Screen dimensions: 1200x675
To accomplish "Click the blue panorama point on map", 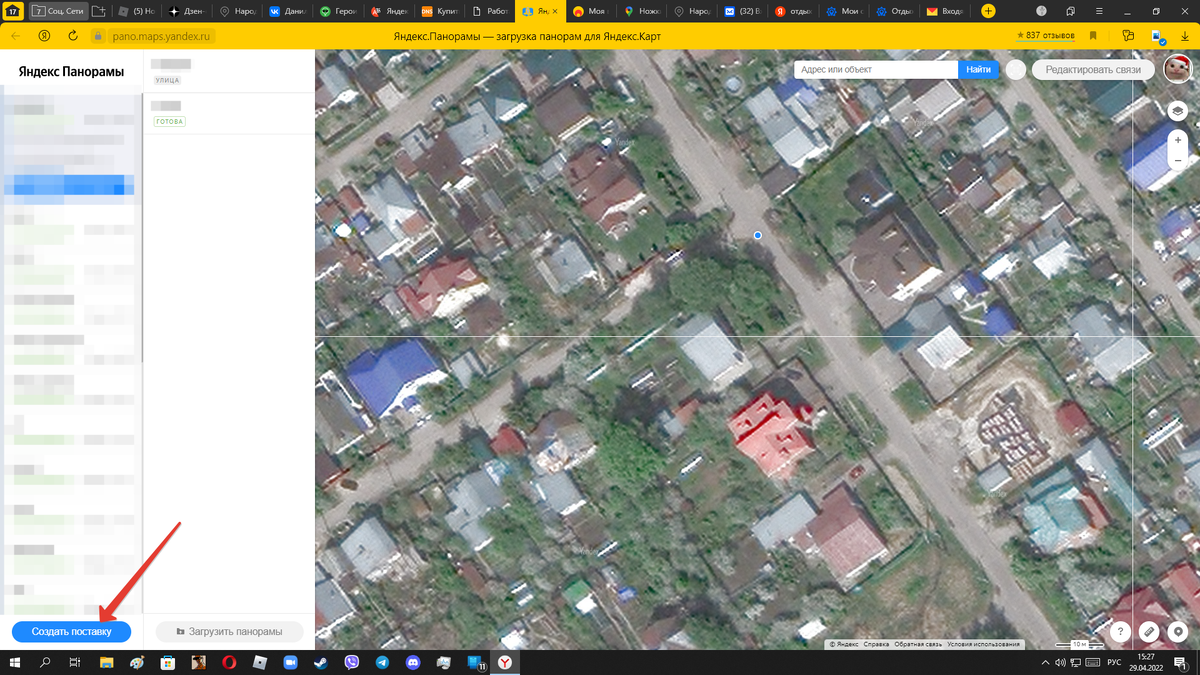I will pyautogui.click(x=758, y=235).
